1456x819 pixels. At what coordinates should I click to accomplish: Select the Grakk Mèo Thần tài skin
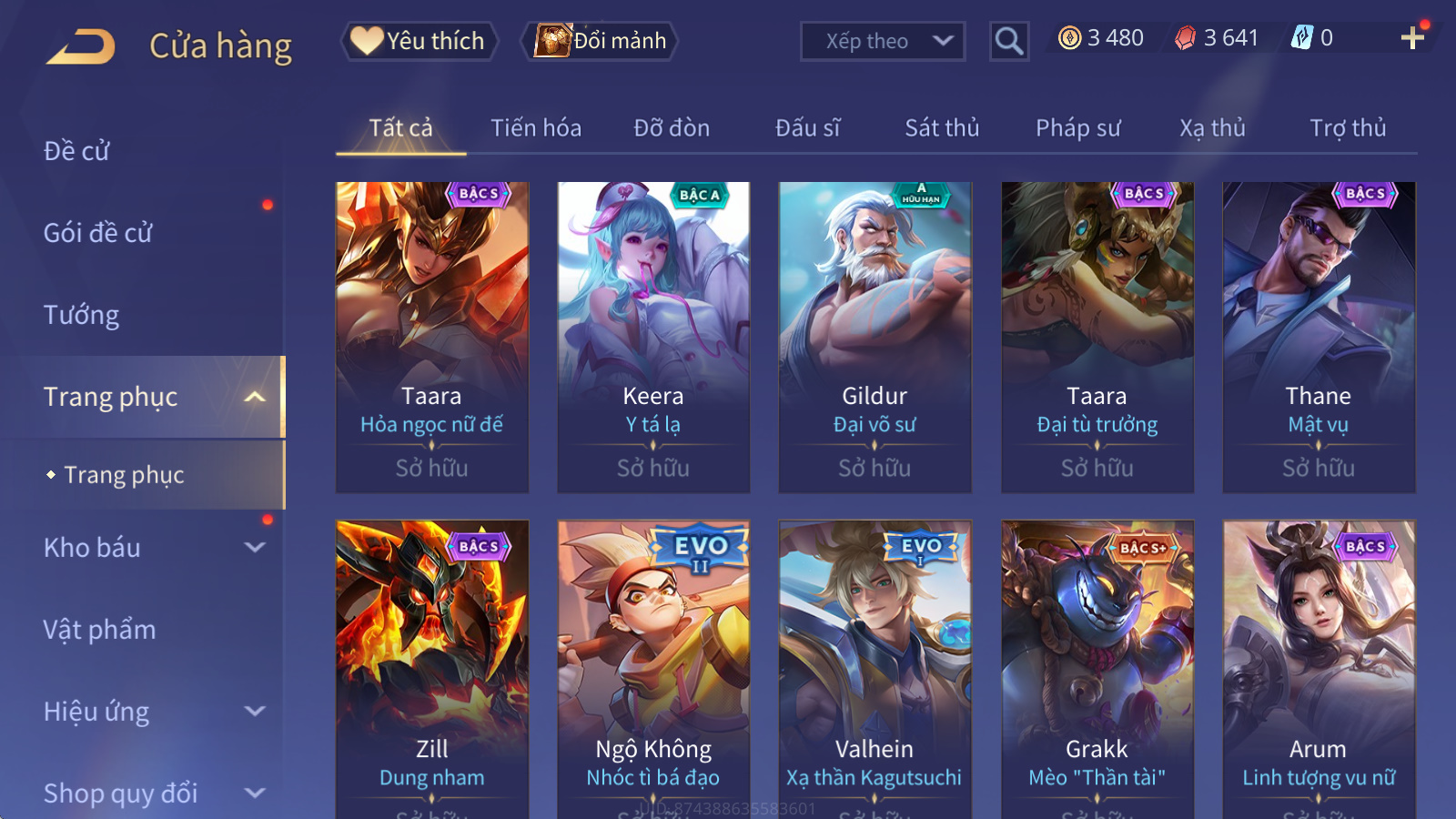coord(1097,669)
